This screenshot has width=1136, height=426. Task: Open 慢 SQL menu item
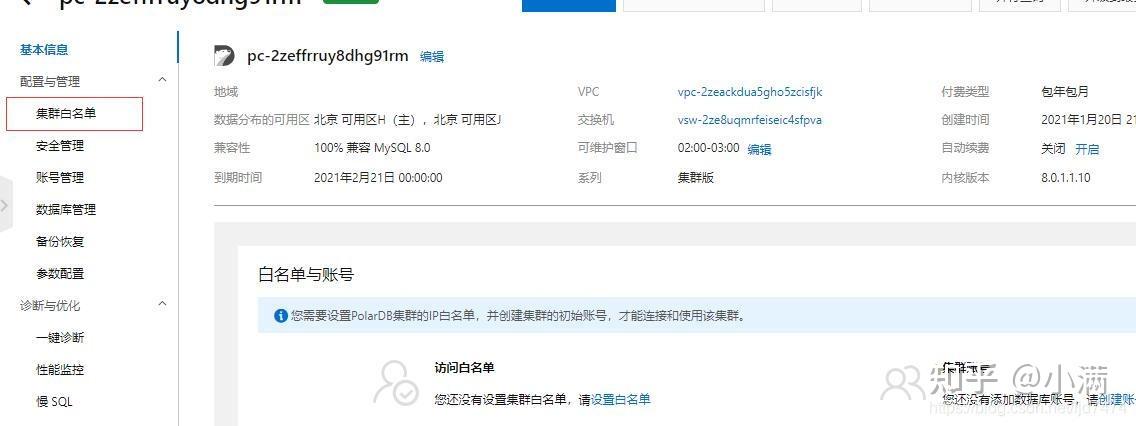[54, 401]
